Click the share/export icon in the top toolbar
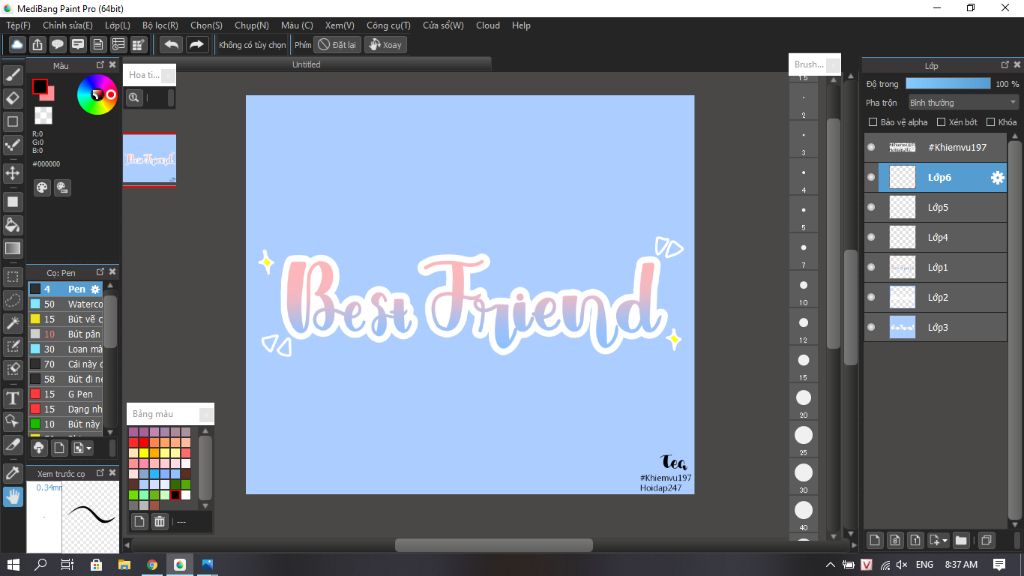The image size is (1024, 576). click(x=37, y=44)
